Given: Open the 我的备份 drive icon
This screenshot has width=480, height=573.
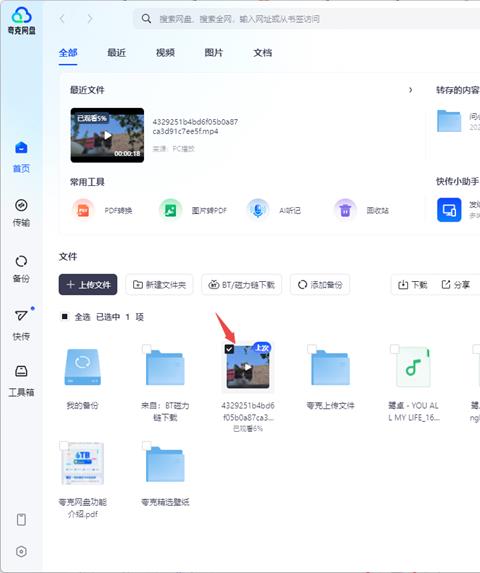Looking at the screenshot, I should click(x=83, y=367).
